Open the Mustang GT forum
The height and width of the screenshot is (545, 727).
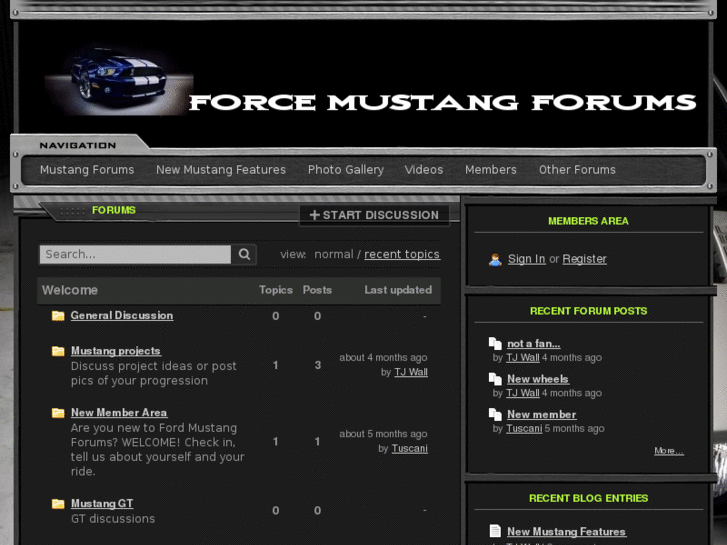point(102,503)
